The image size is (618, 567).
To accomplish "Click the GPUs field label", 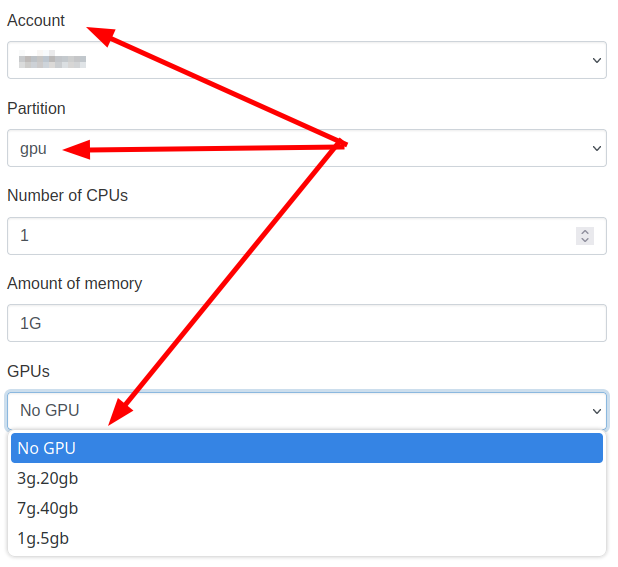I will [x=28, y=371].
